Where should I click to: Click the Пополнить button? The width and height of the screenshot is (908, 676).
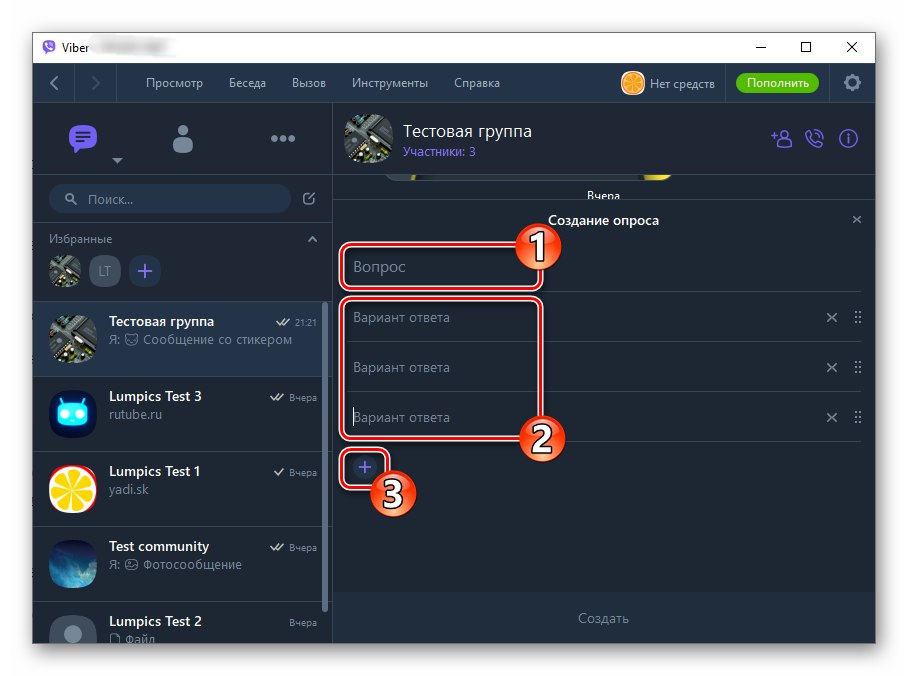[x=777, y=83]
